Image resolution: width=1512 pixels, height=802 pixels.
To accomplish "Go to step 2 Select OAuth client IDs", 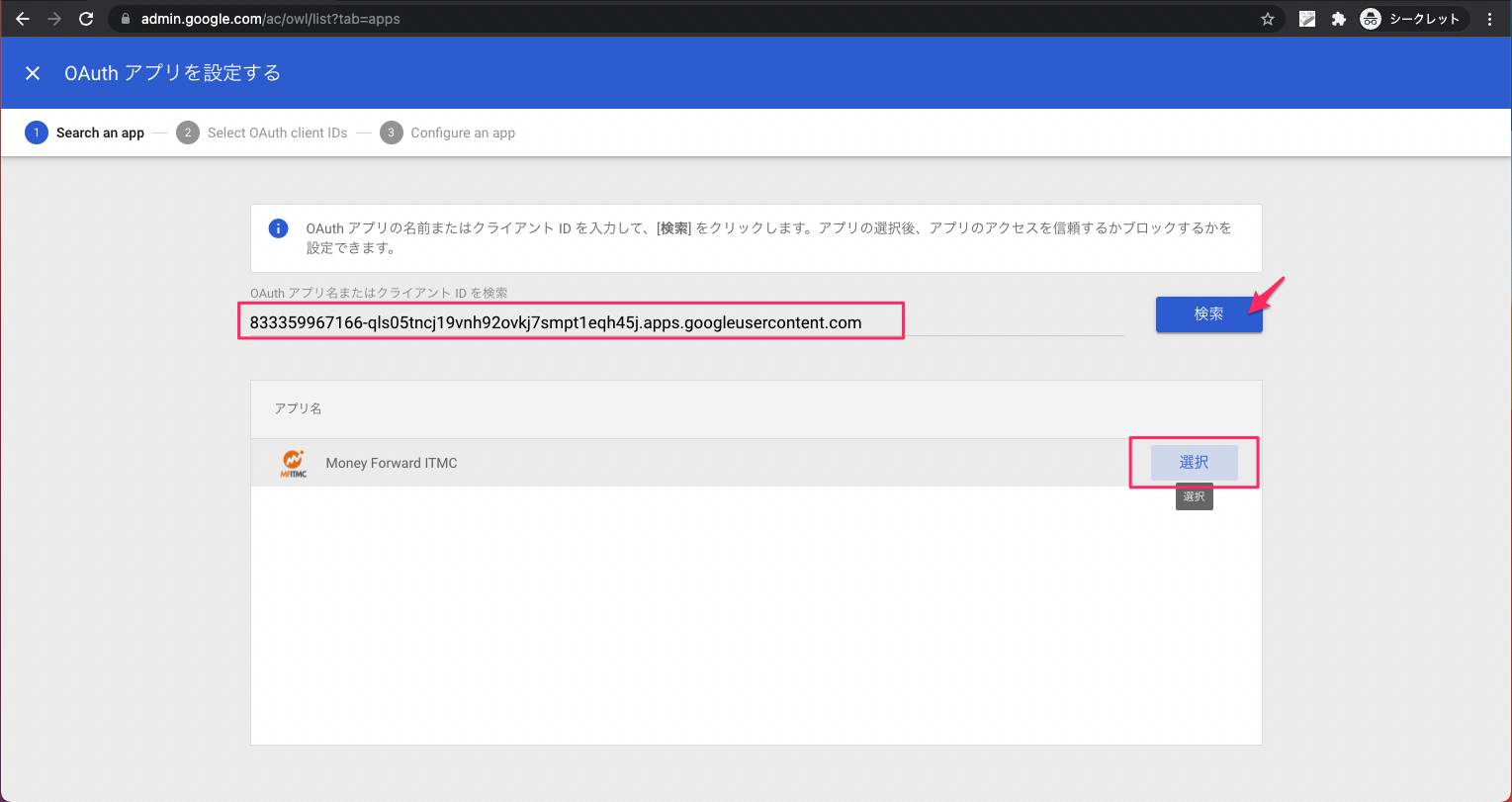I will point(262,133).
